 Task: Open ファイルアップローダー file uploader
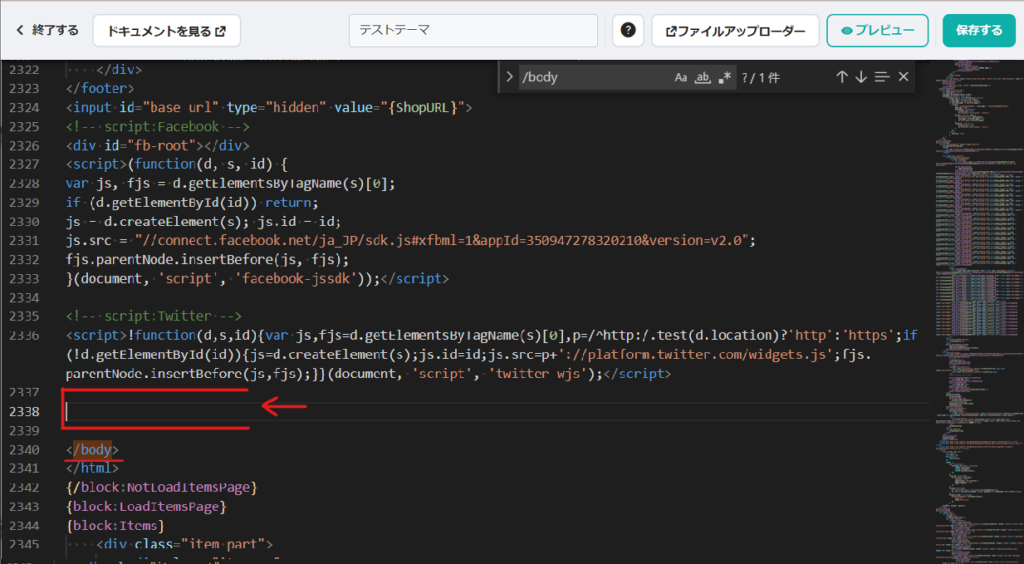coord(735,31)
